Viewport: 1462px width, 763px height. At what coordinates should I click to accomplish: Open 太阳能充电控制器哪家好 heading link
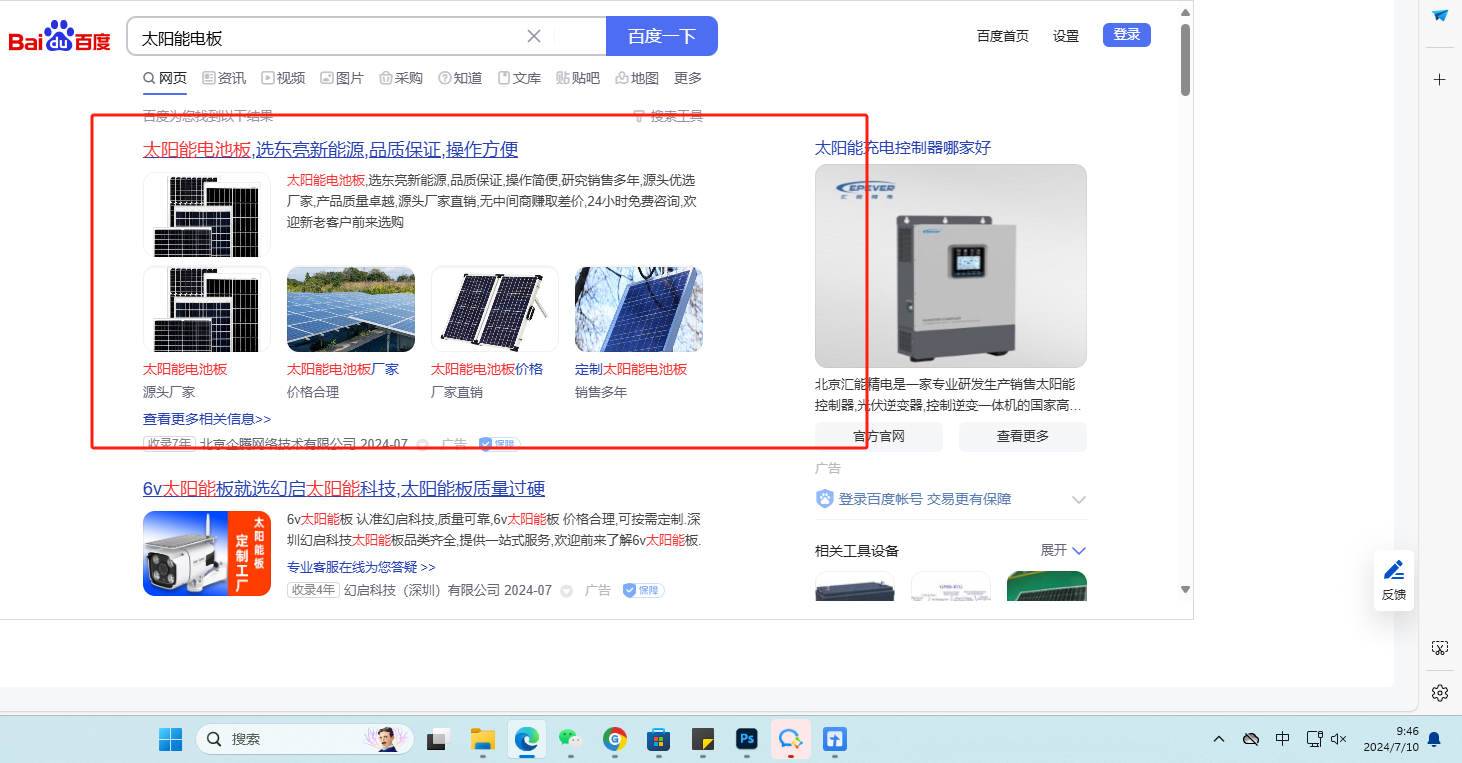click(x=903, y=148)
